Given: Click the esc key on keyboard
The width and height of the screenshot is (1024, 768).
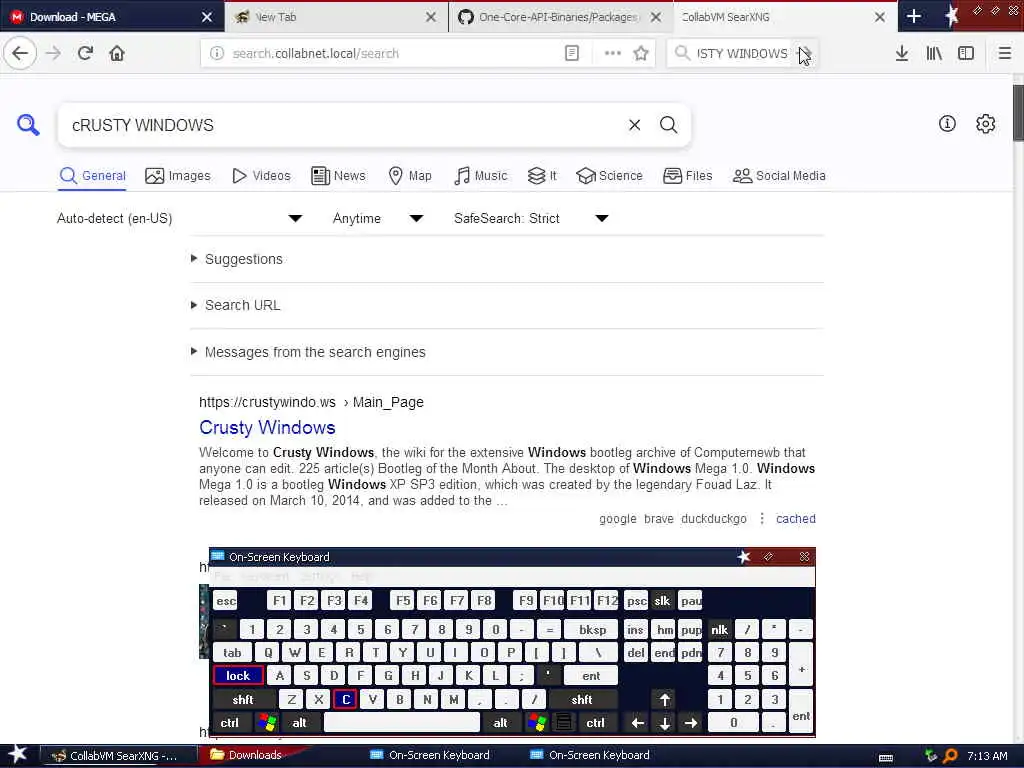Looking at the screenshot, I should click(x=226, y=600).
